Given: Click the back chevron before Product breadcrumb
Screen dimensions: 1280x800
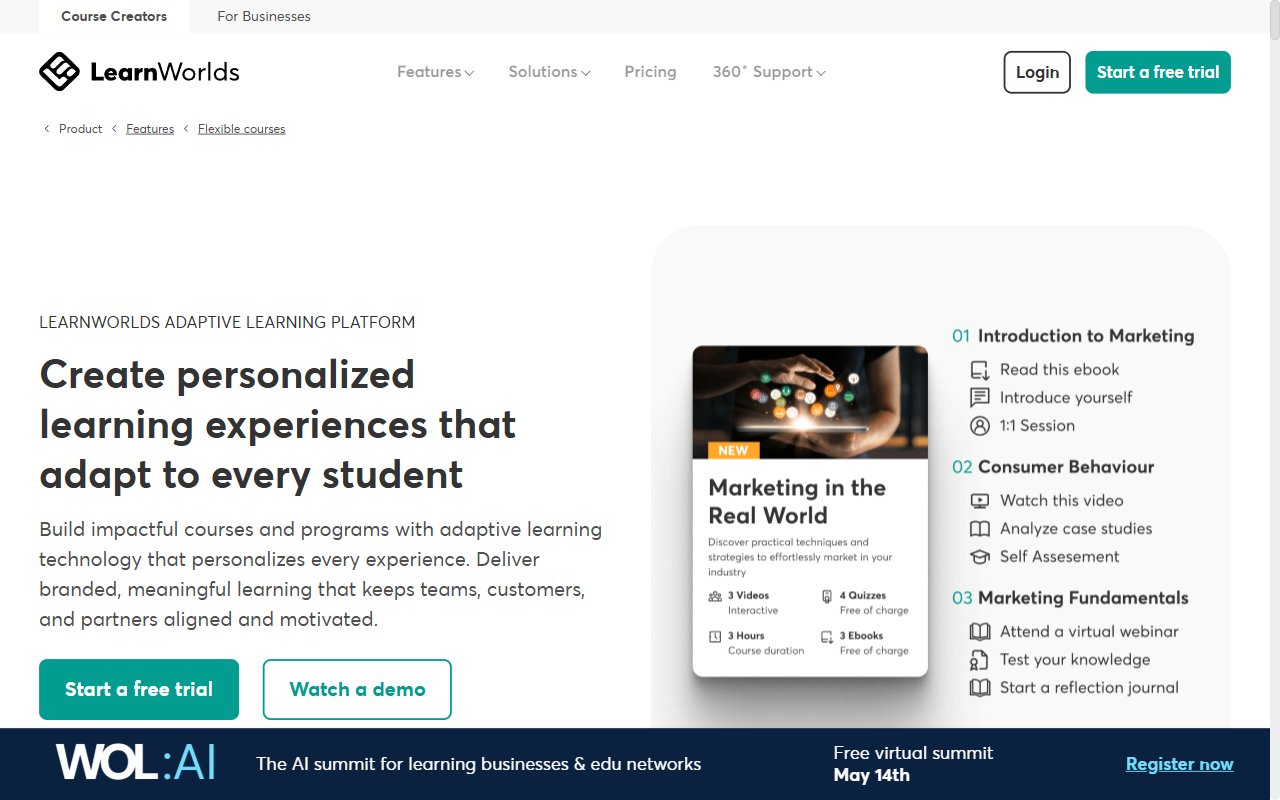Looking at the screenshot, I should tap(47, 129).
